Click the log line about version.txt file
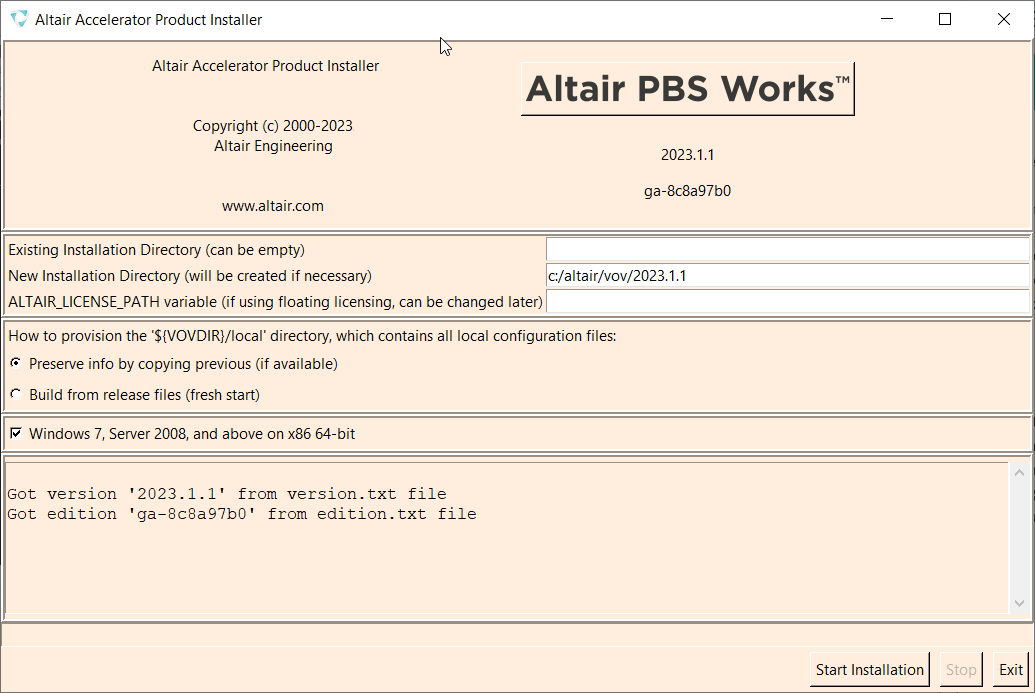1035x693 pixels. point(226,494)
